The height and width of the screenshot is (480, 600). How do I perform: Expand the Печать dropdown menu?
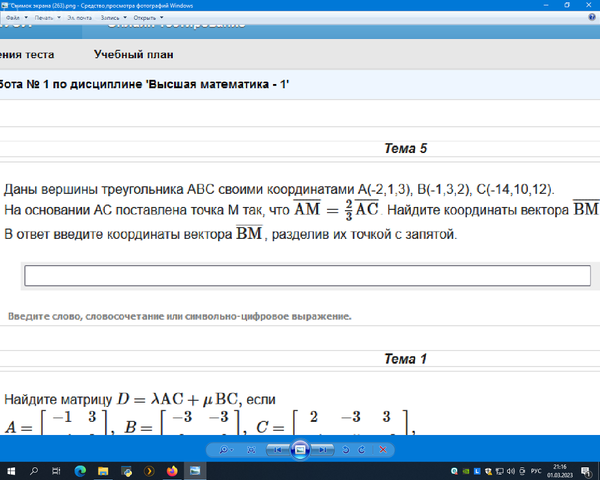pyautogui.click(x=47, y=18)
